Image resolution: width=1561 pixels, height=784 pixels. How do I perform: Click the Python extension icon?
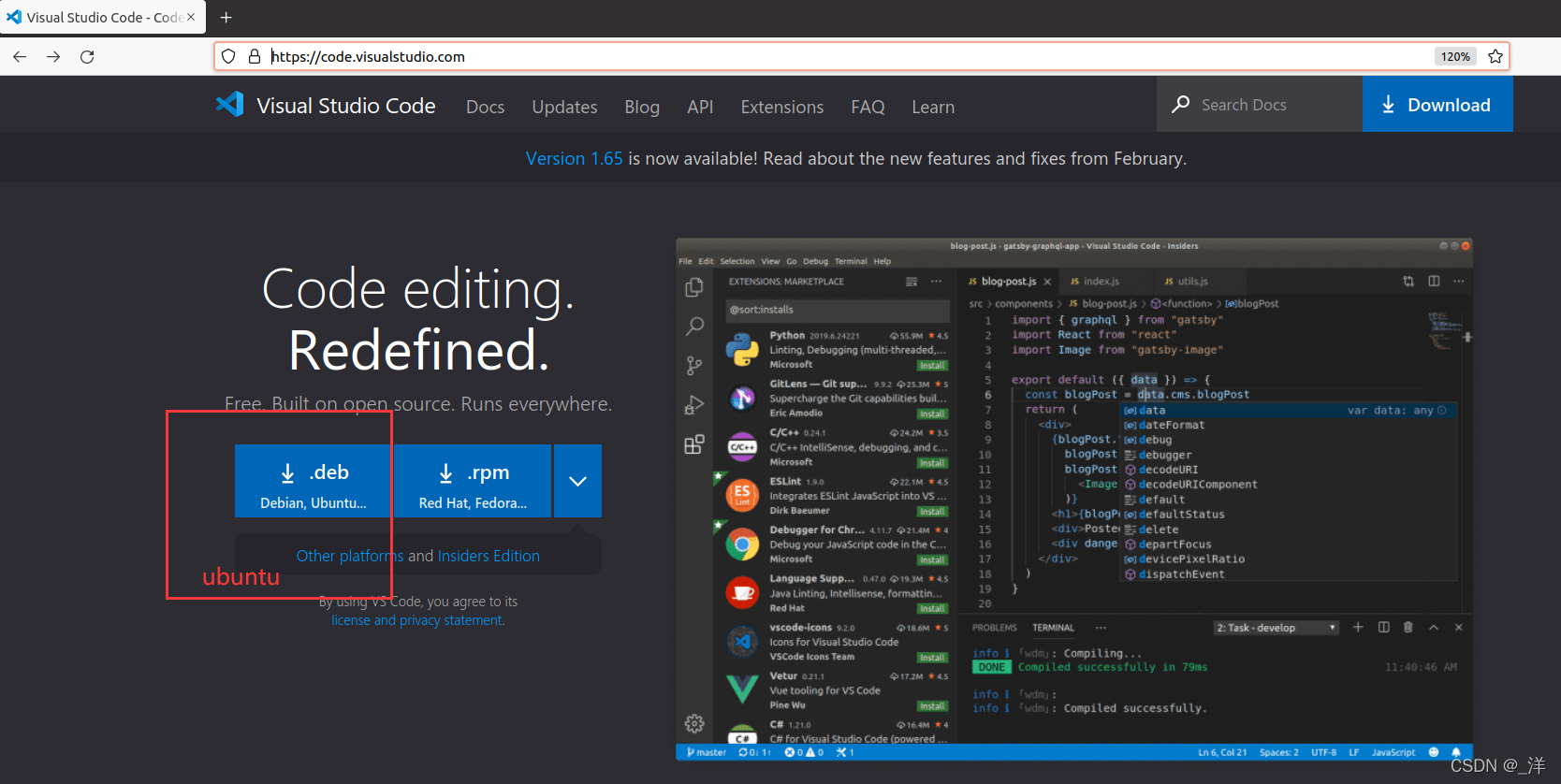point(742,350)
